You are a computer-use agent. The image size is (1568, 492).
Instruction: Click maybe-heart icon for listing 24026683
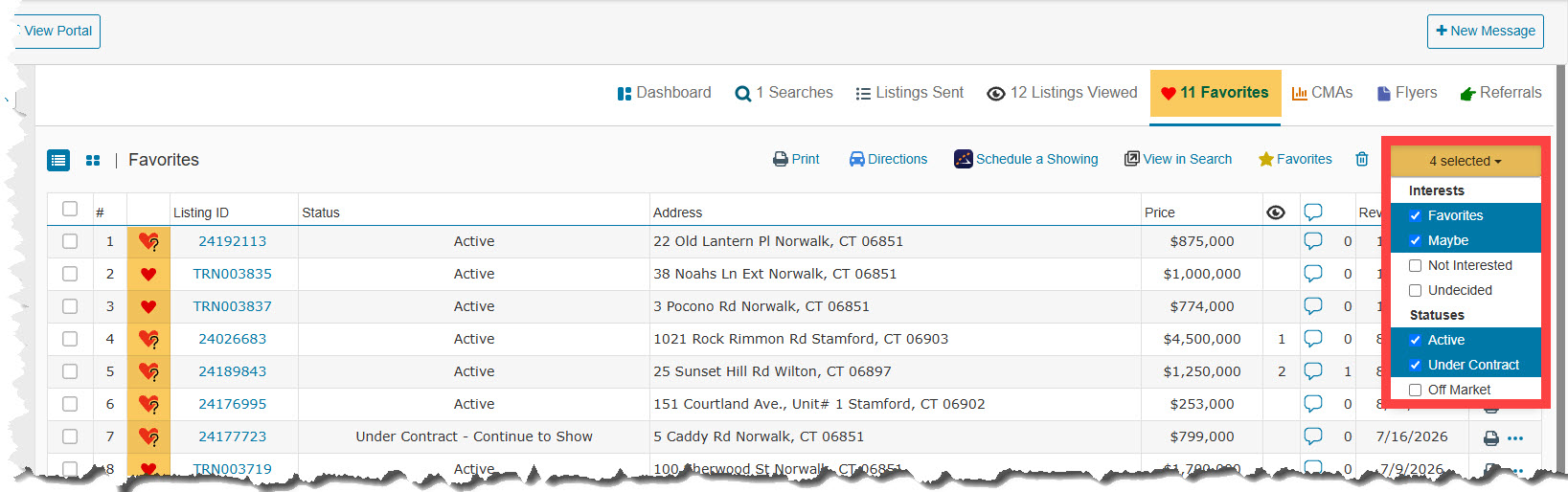point(148,339)
